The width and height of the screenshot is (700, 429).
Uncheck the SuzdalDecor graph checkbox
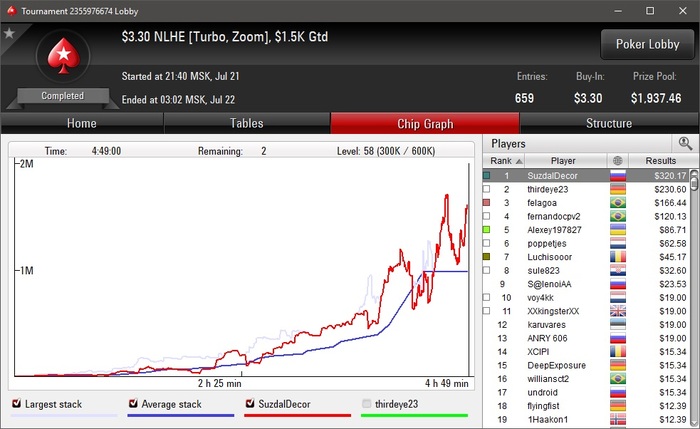click(250, 404)
